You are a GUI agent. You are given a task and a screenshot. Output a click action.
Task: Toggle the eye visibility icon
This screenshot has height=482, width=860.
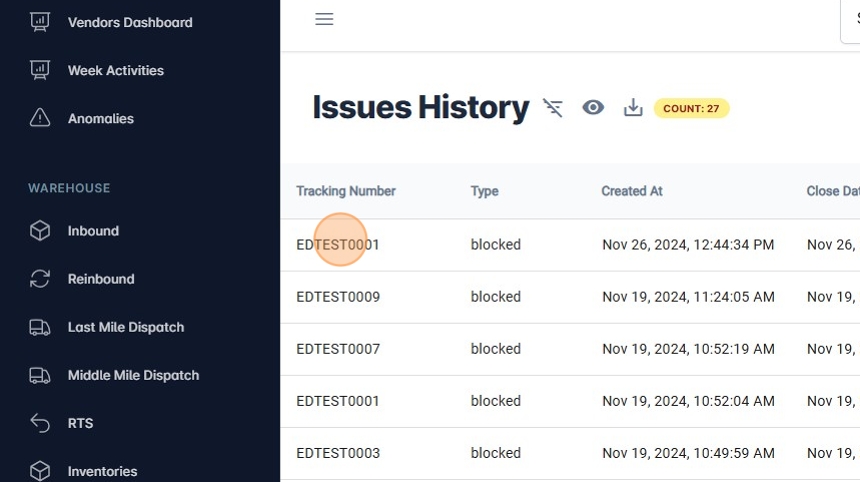click(x=594, y=108)
